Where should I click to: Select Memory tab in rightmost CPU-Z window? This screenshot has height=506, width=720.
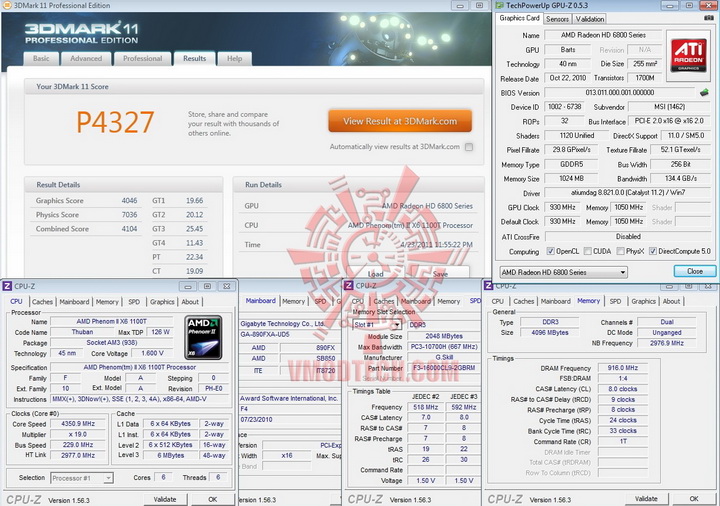[x=589, y=301]
